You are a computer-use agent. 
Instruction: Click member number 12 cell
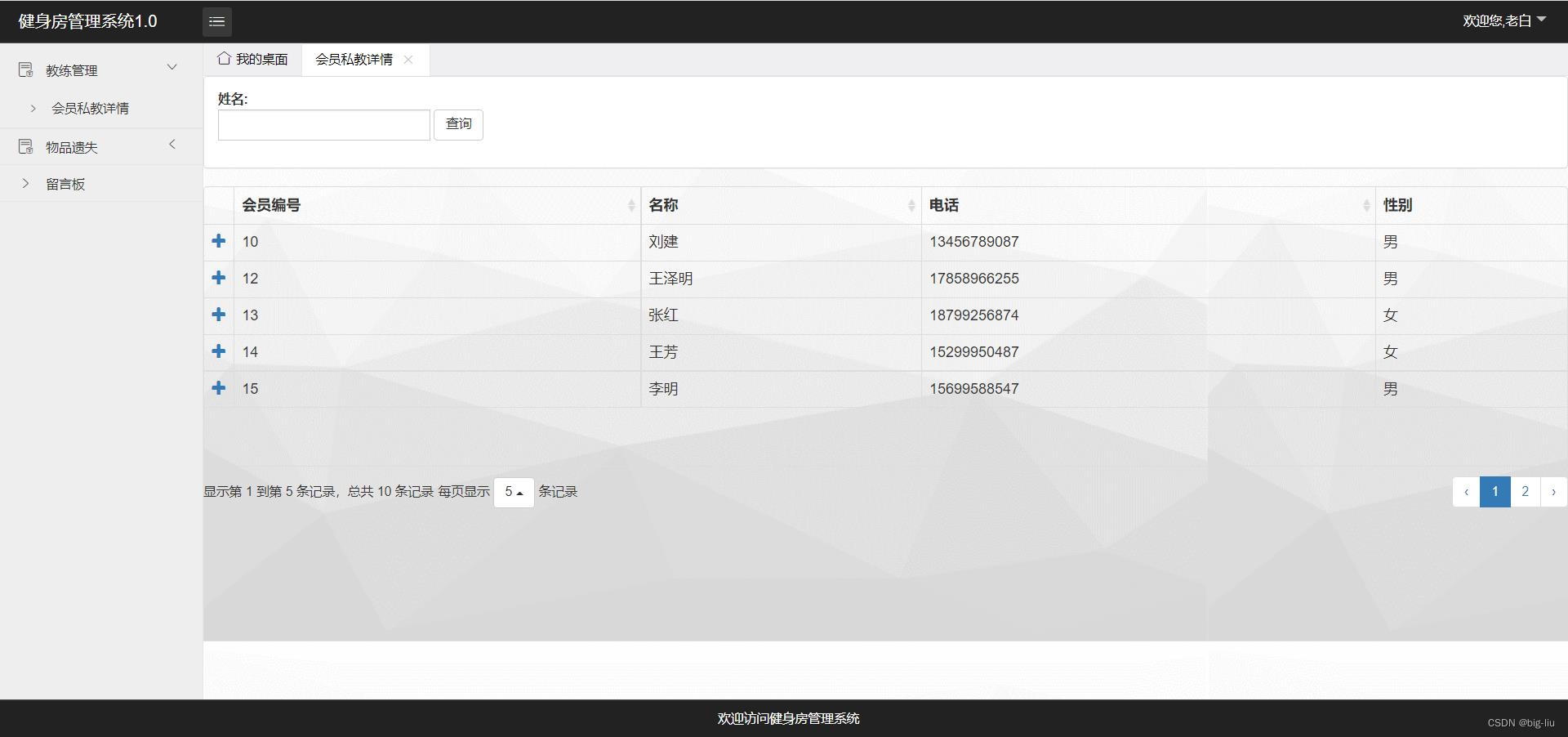coord(437,279)
